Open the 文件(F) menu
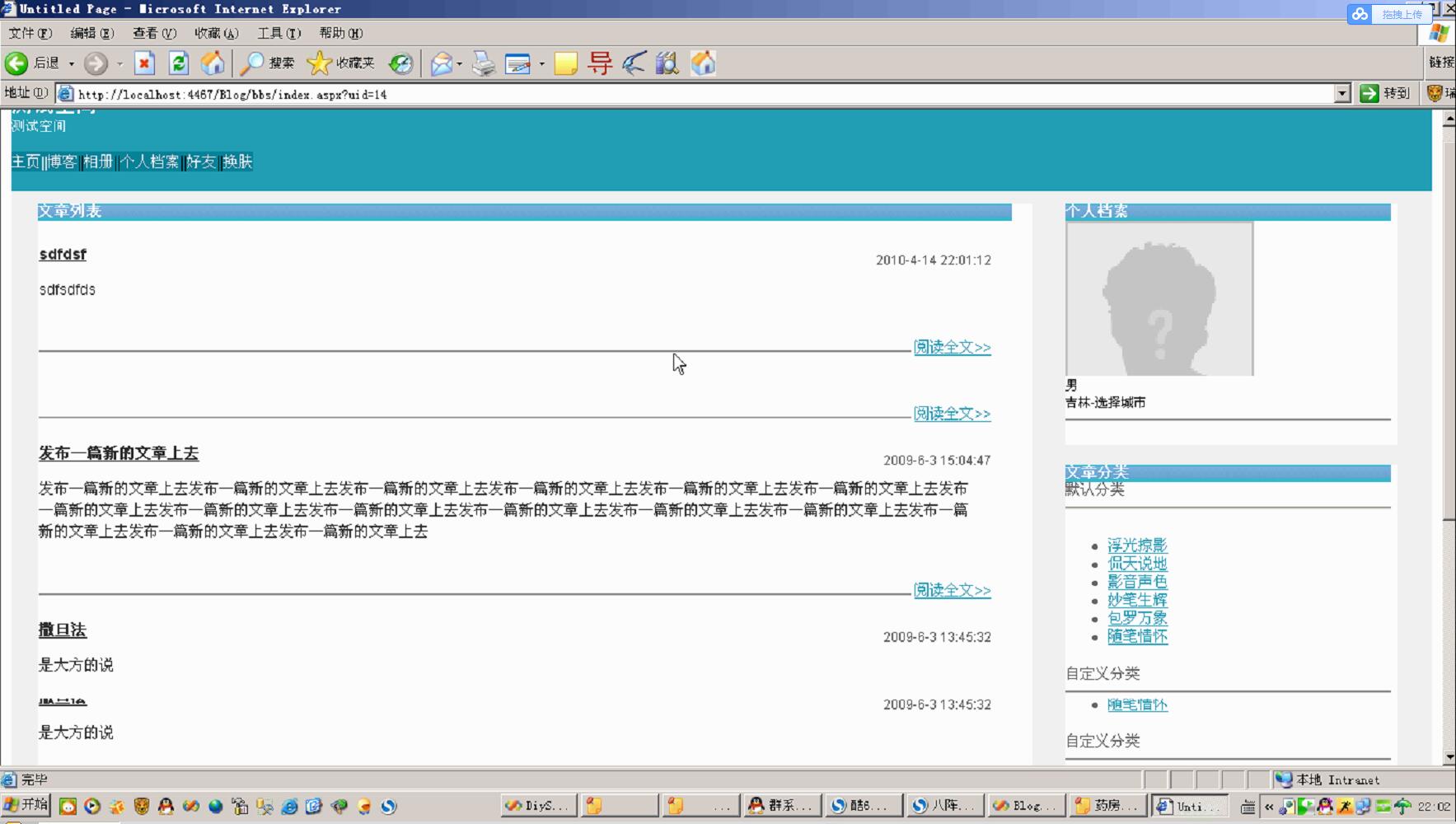 (x=30, y=33)
